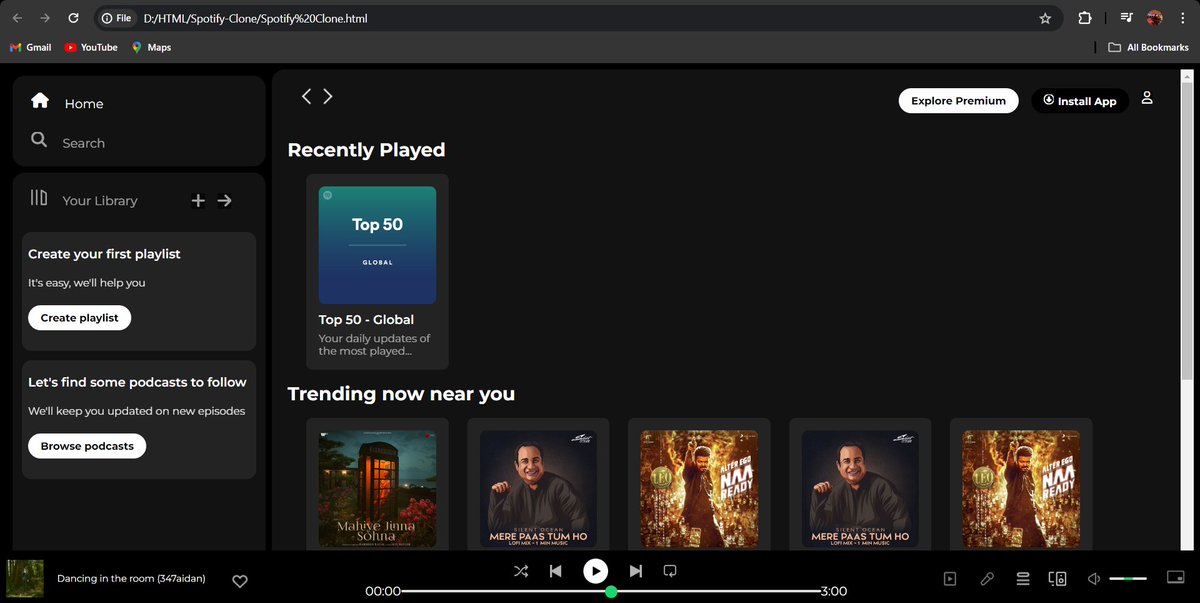The image size is (1200, 603).
Task: Adjust the volume slider
Action: click(x=1128, y=578)
